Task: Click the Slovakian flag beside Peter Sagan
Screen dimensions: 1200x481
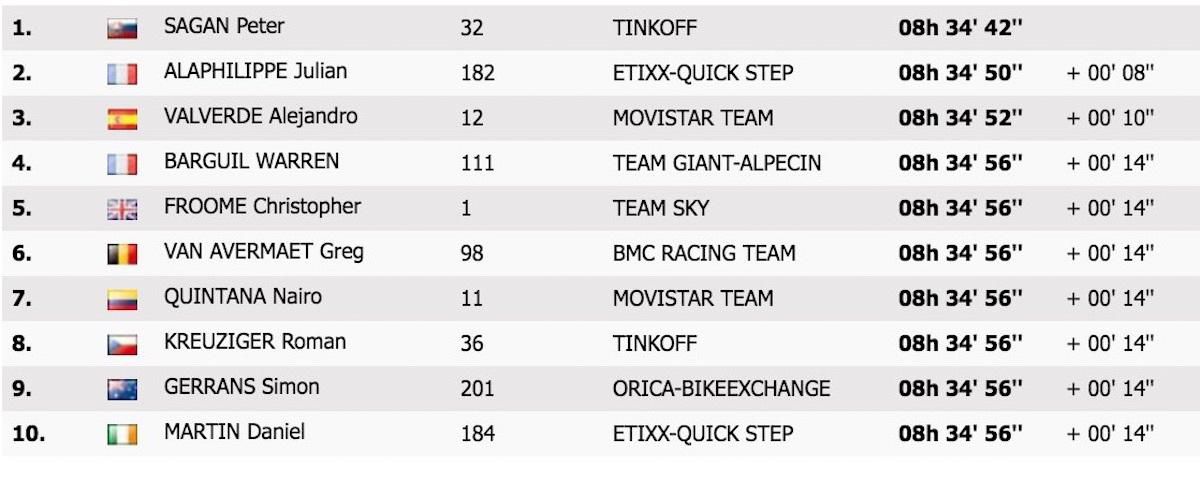Action: coord(122,30)
